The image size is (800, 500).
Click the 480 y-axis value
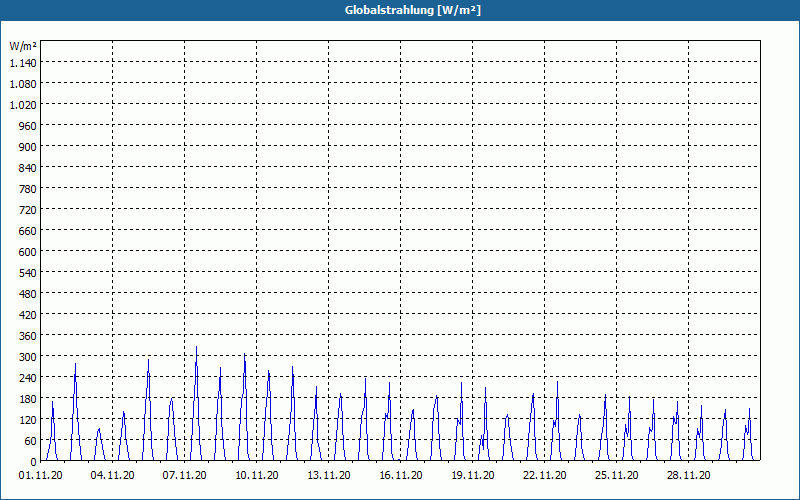tap(28, 293)
